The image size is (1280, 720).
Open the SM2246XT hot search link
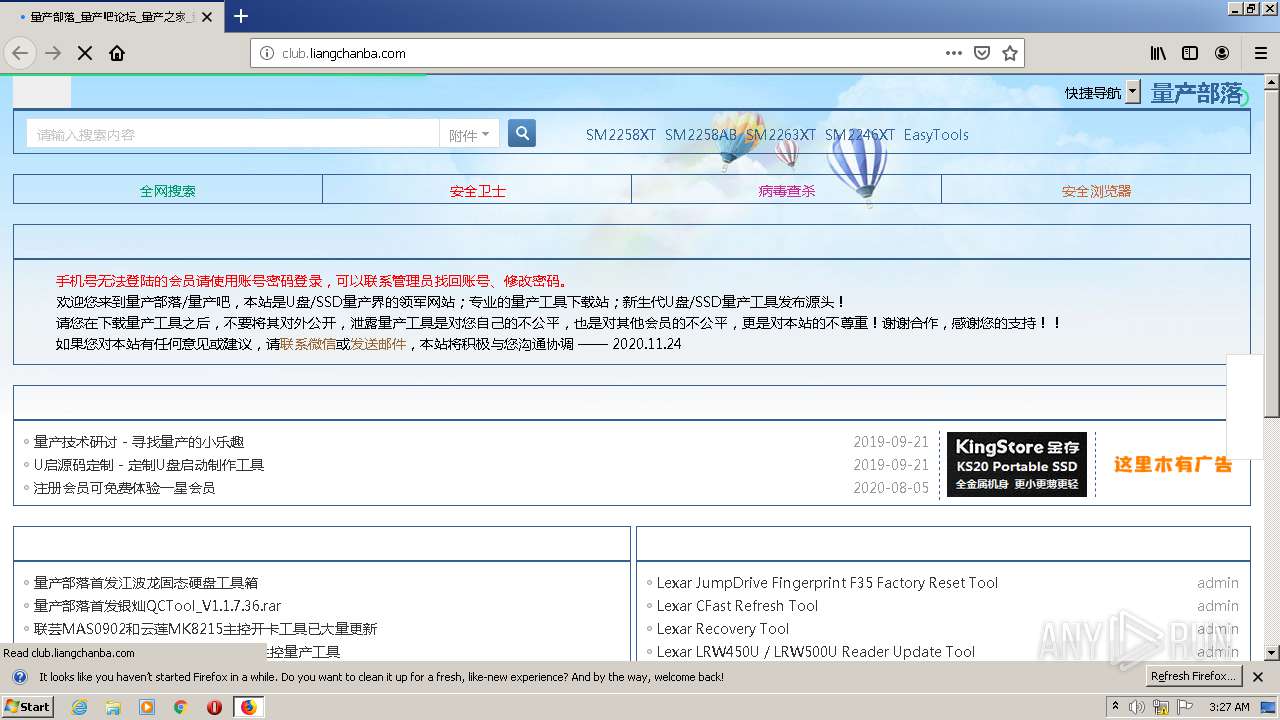tap(860, 135)
